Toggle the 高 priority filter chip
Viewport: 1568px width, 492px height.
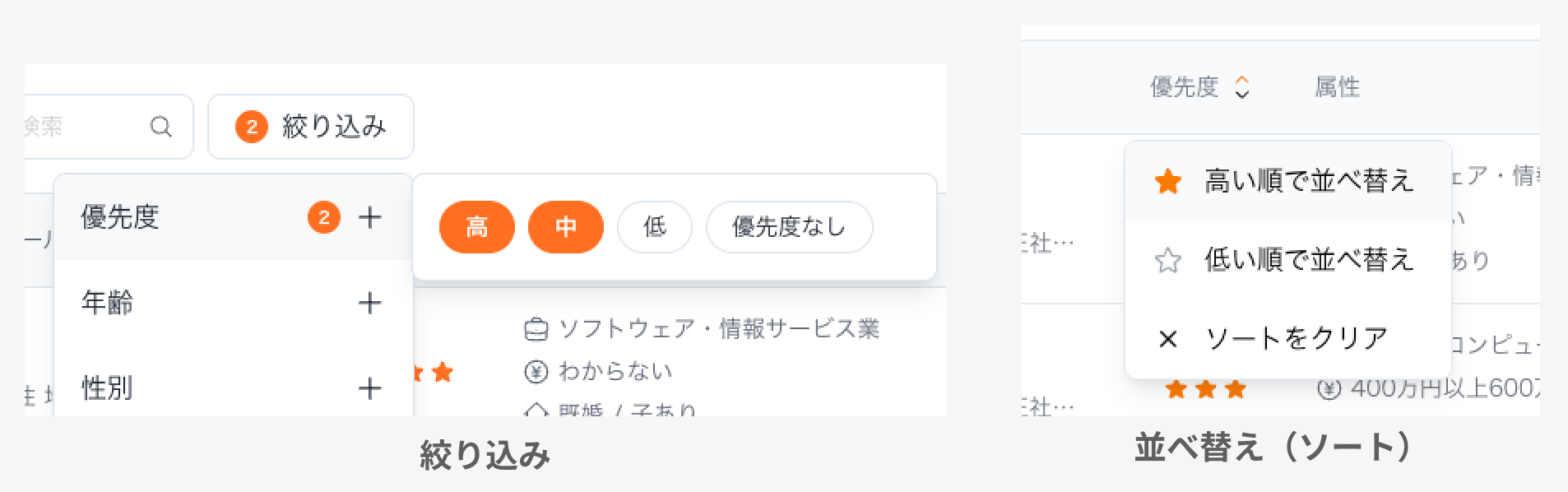pos(477,226)
